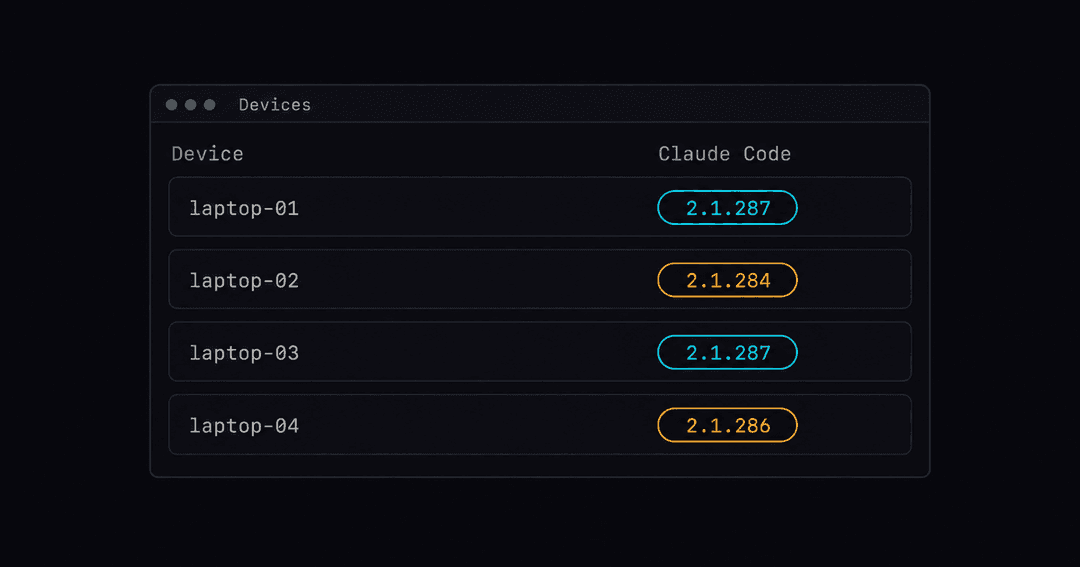Open the laptop-01 device name

(245, 209)
